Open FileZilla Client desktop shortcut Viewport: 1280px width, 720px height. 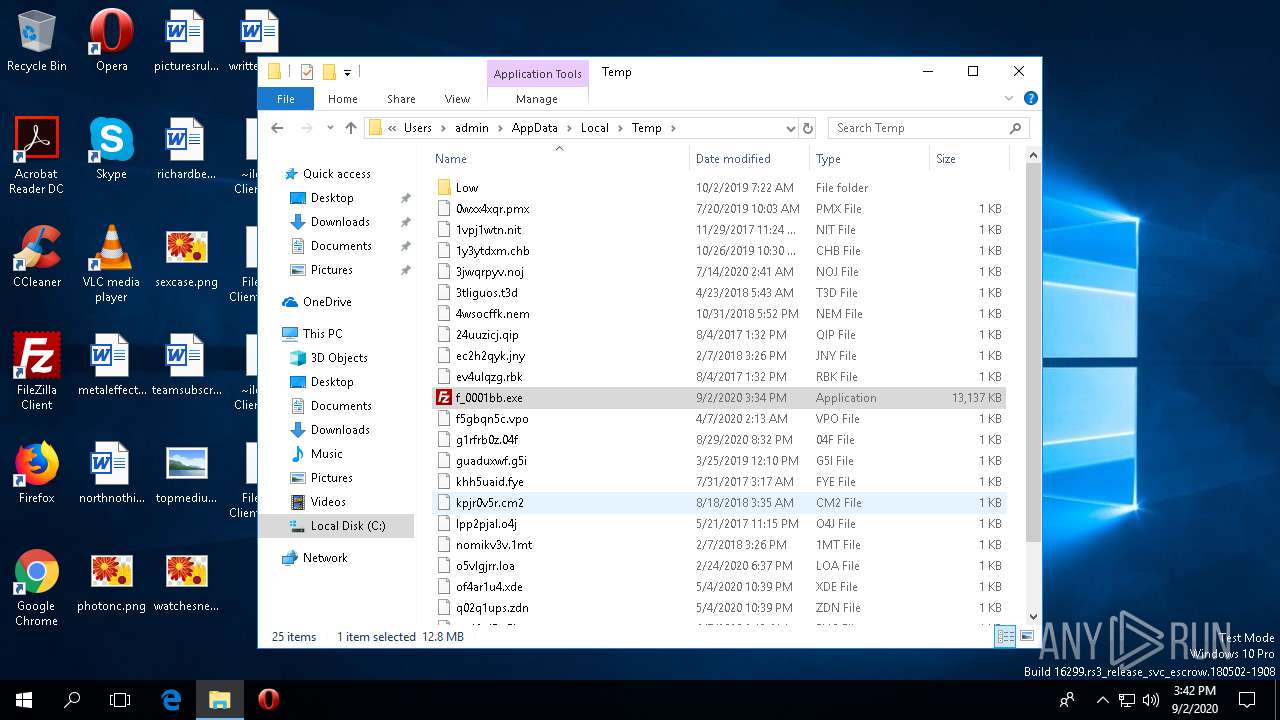[37, 372]
